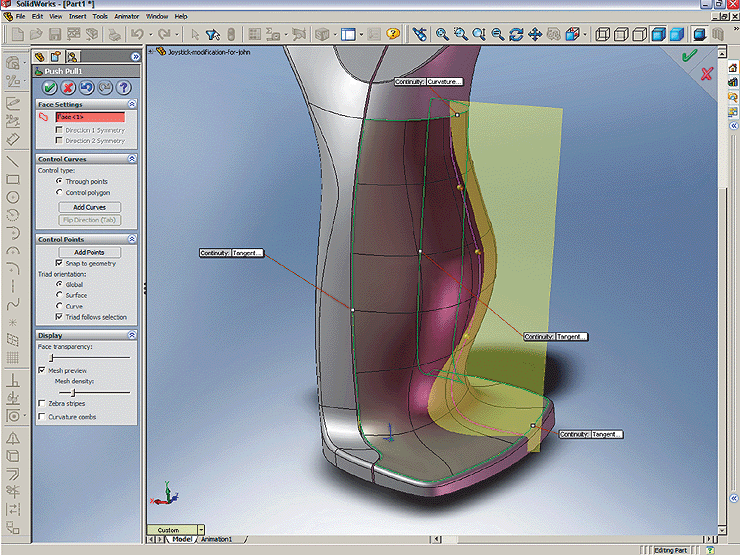Click the Print toolbar icon

point(114,34)
